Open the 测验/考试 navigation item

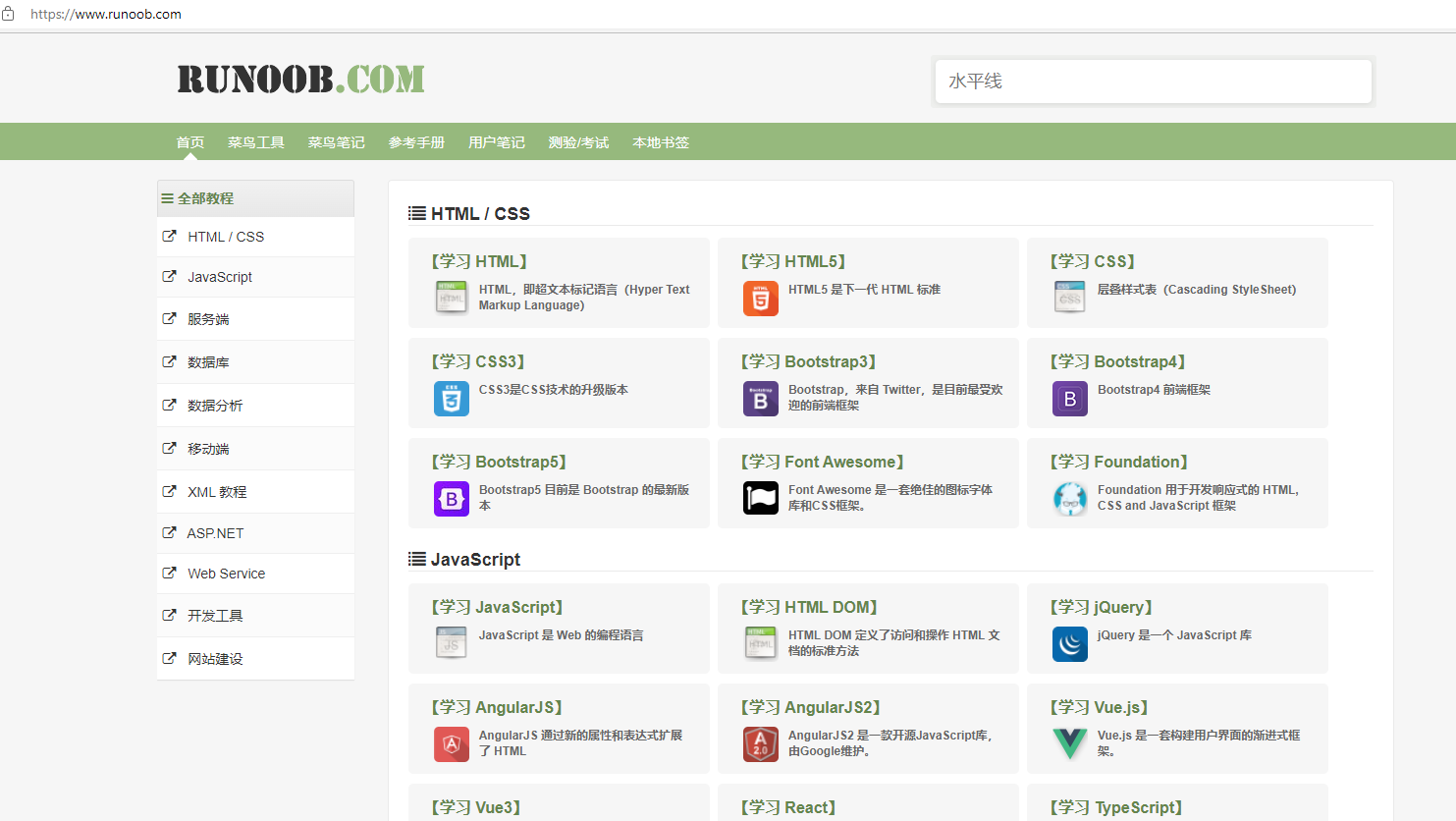[x=578, y=142]
